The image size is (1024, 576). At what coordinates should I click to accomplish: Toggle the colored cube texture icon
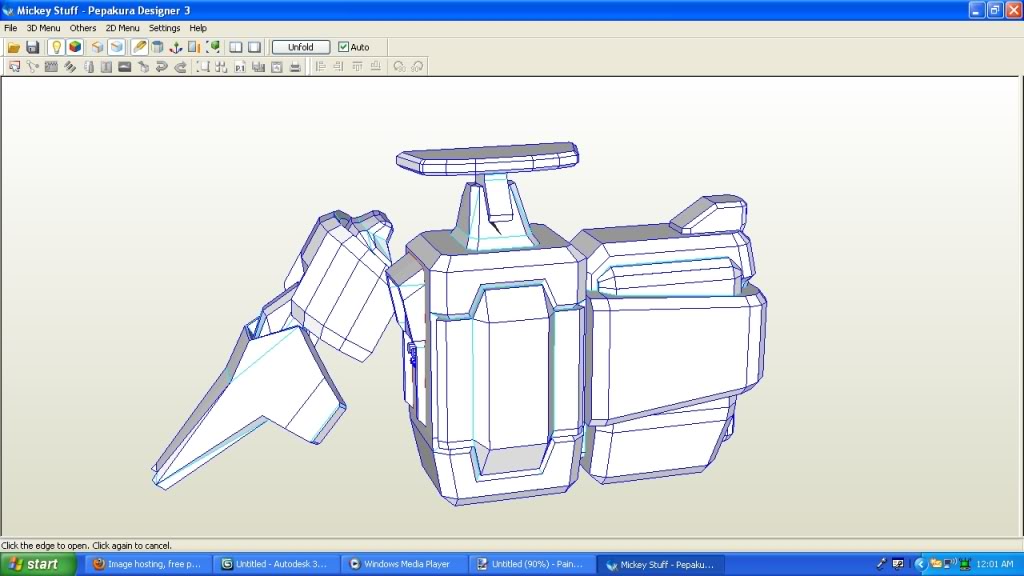[75, 47]
